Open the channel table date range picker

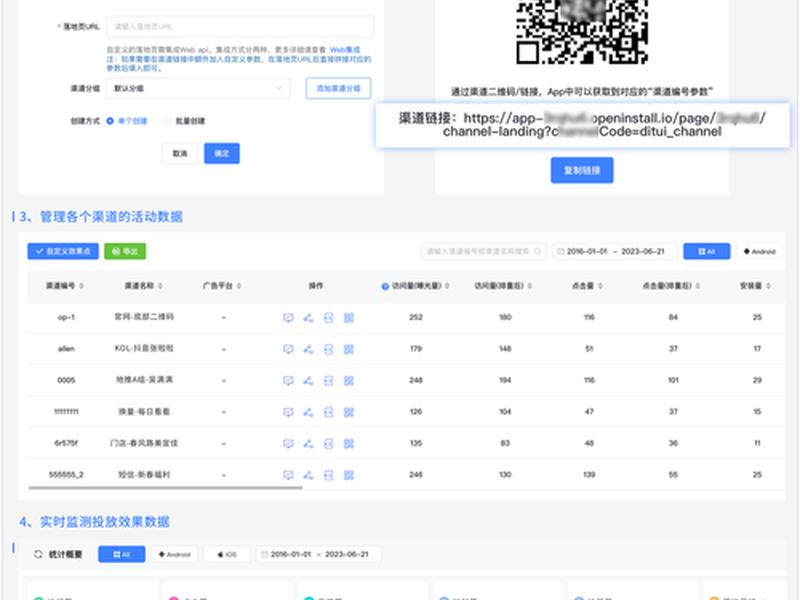614,252
